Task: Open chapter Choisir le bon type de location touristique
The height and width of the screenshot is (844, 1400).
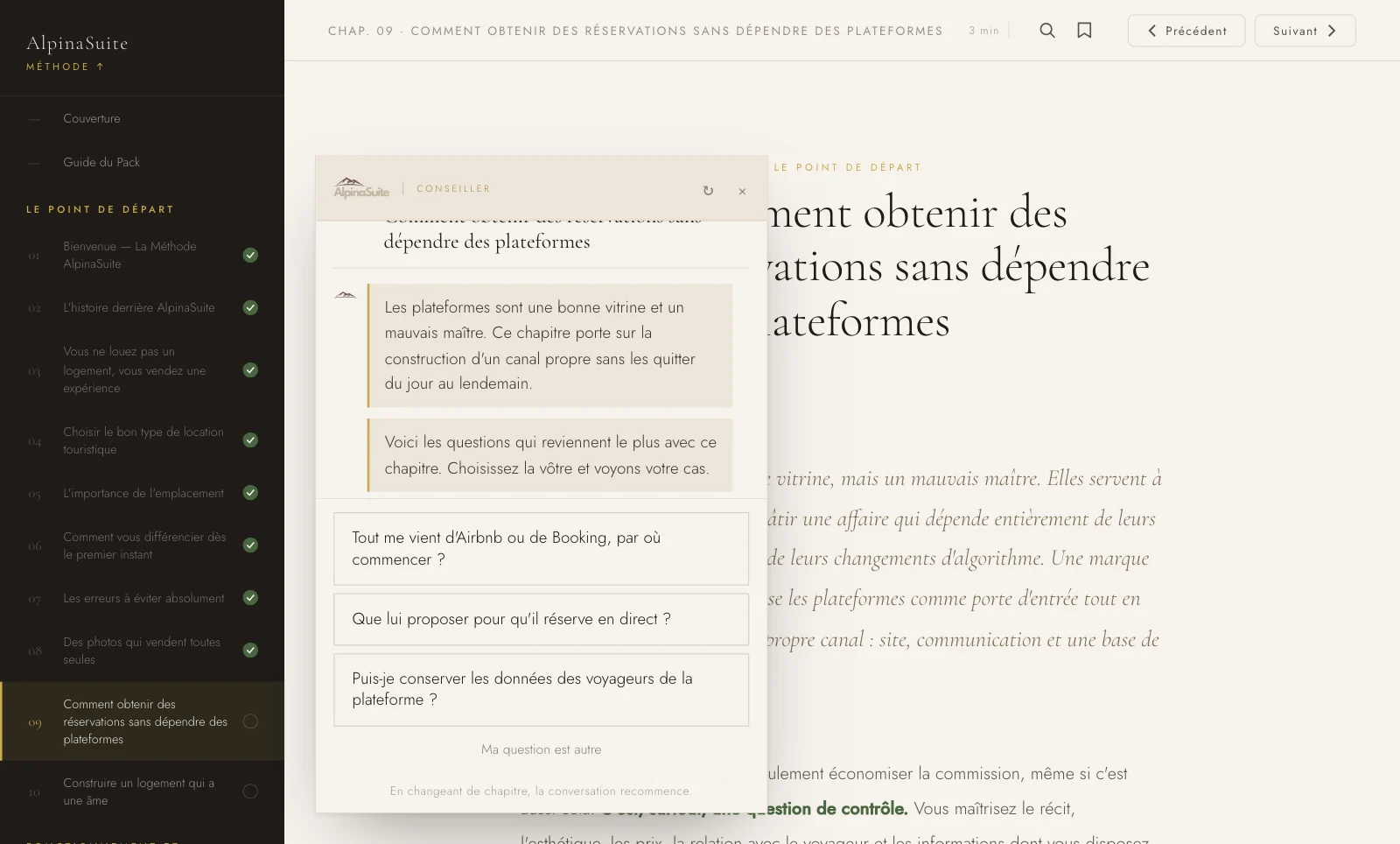Action: 142,440
